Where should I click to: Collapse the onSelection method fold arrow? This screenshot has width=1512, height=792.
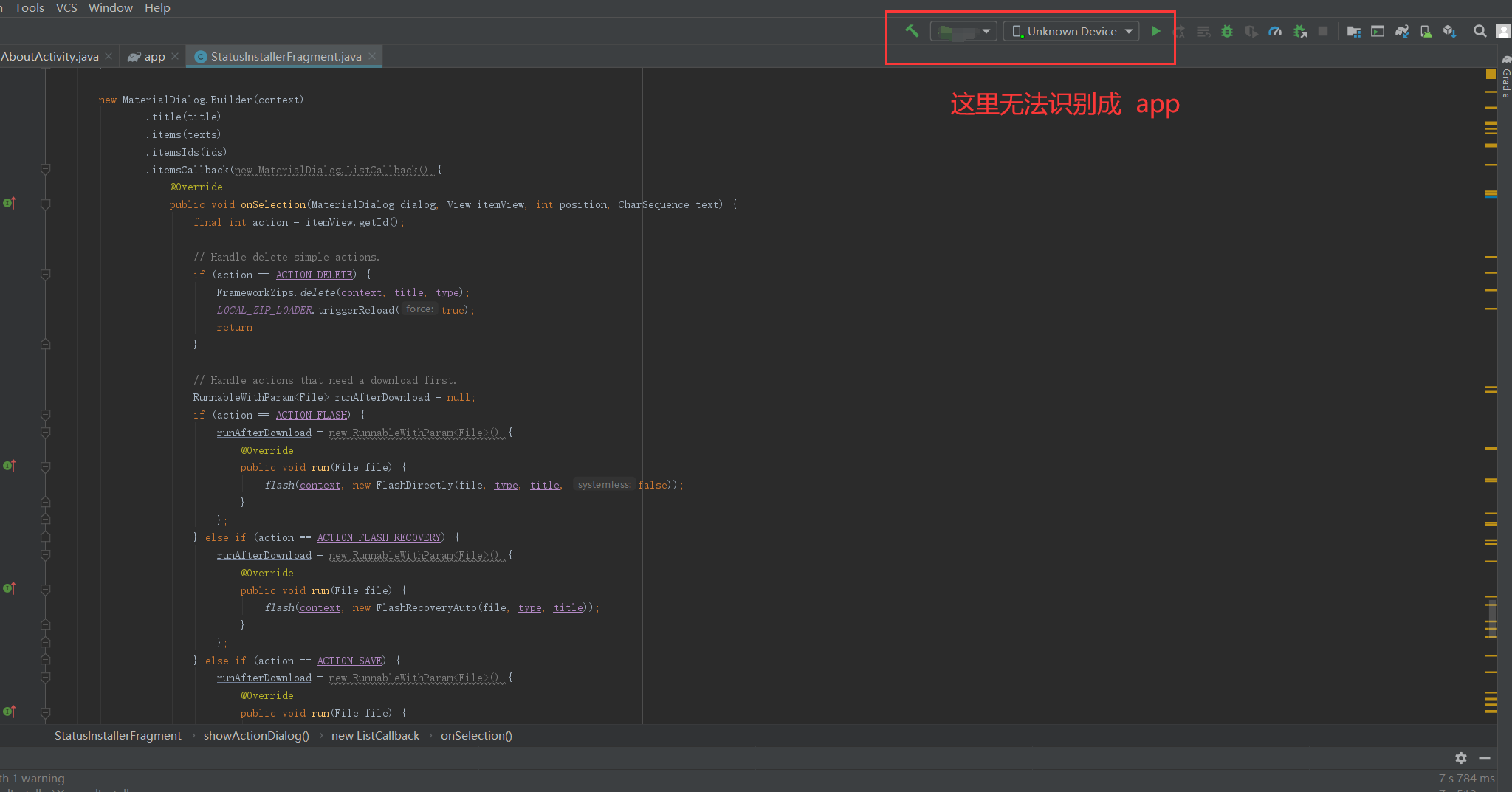[46, 204]
